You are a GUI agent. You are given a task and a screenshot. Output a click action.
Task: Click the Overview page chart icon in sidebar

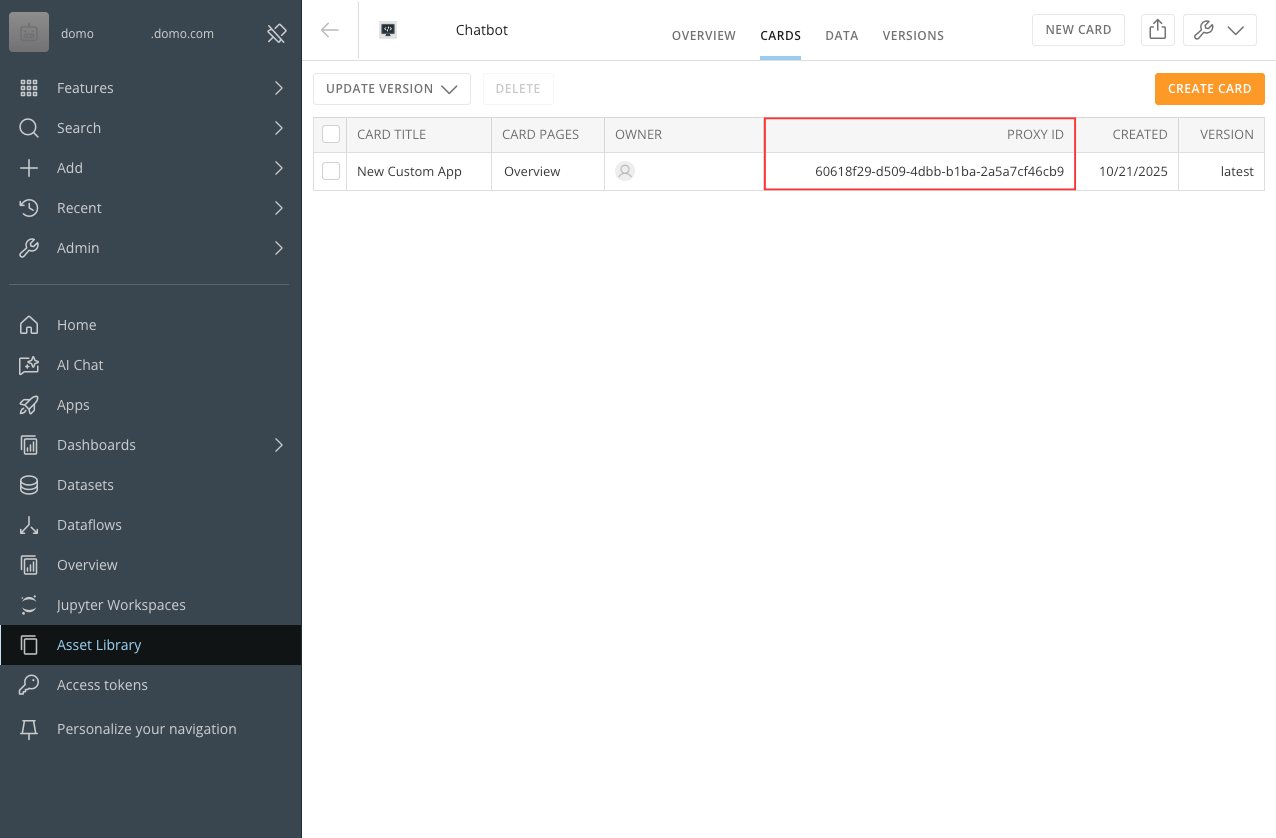(29, 565)
